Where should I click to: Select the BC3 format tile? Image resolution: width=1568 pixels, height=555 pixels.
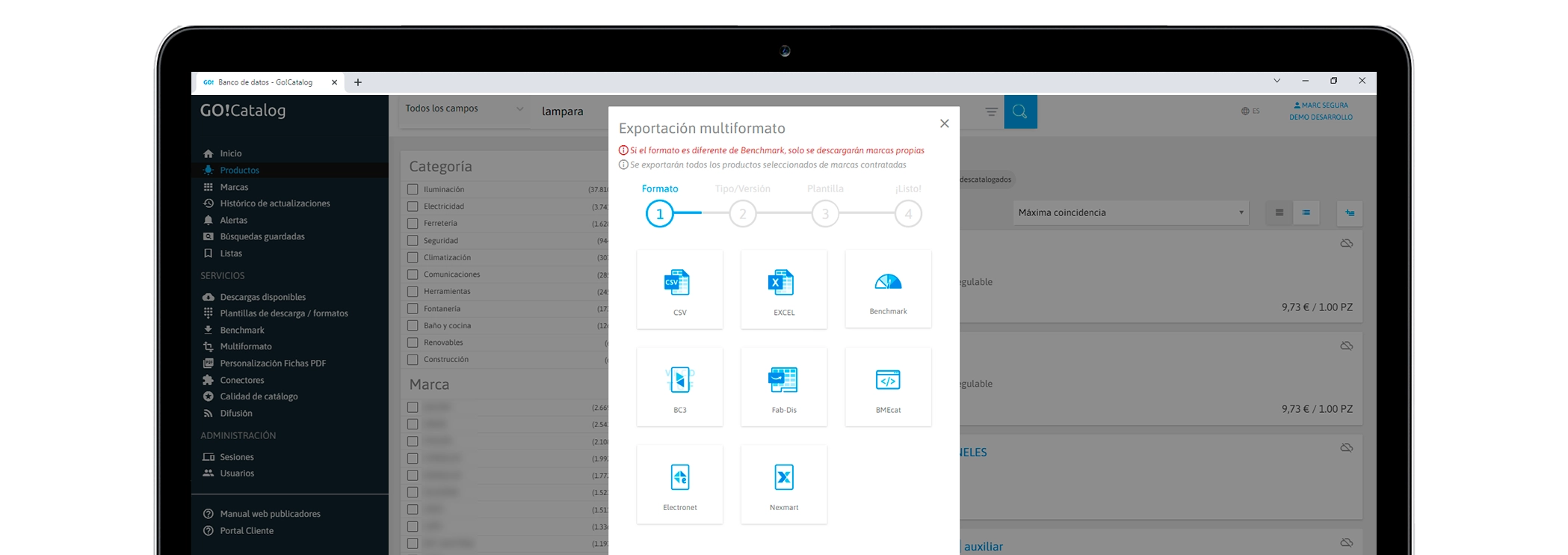(679, 387)
